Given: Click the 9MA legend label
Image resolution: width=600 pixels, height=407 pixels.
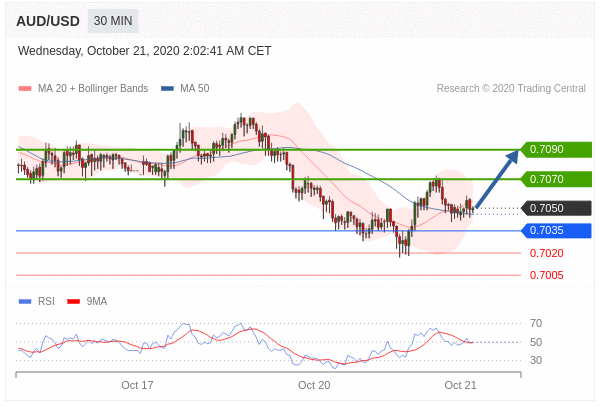Looking at the screenshot, I should click(x=97, y=301).
